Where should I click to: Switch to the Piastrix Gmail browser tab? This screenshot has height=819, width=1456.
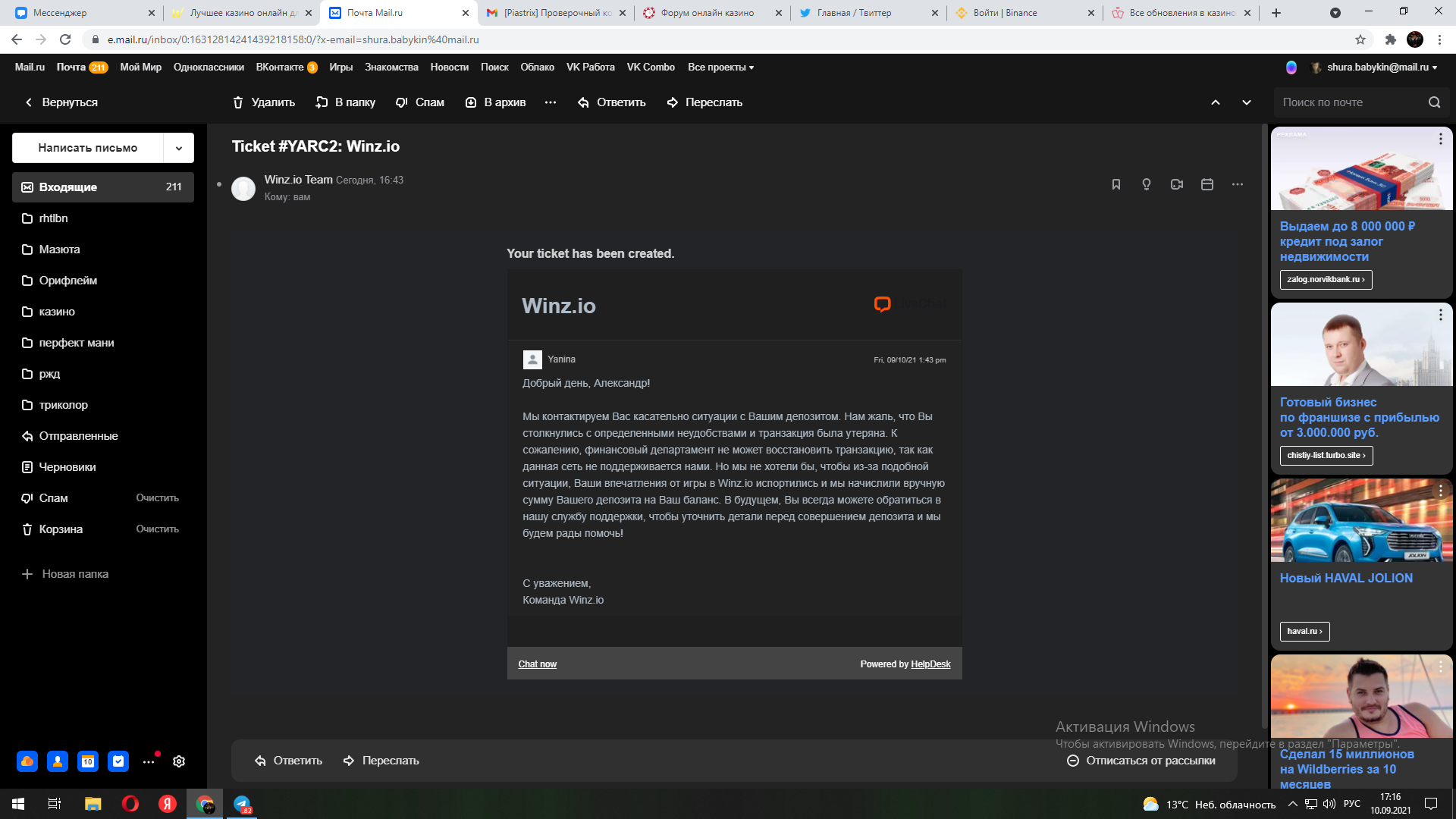556,13
